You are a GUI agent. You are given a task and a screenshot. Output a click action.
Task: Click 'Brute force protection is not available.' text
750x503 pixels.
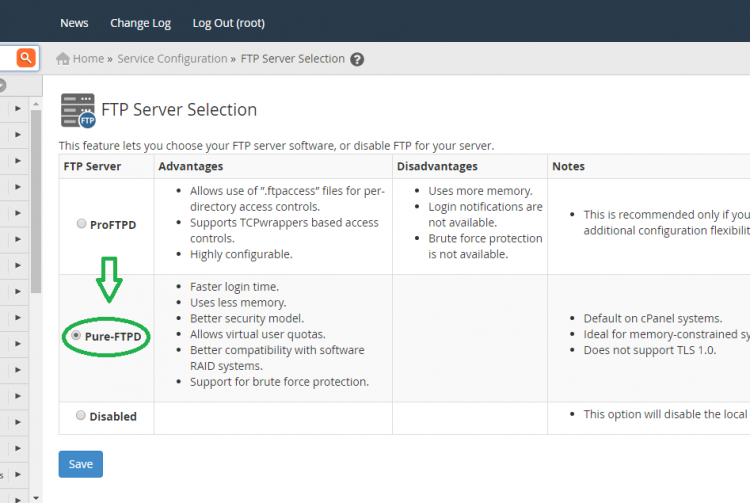[485, 246]
